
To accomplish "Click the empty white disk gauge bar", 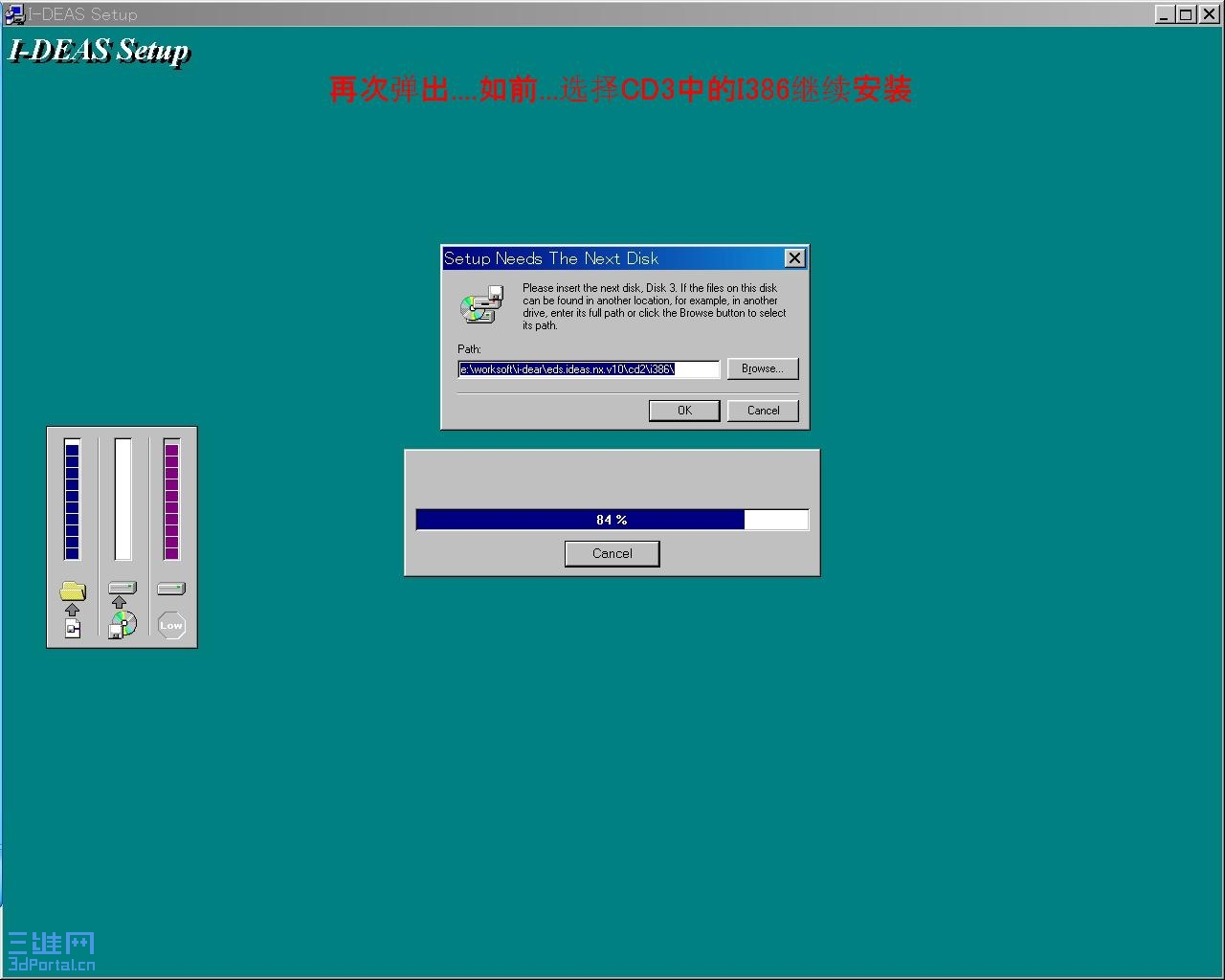I will coord(122,500).
